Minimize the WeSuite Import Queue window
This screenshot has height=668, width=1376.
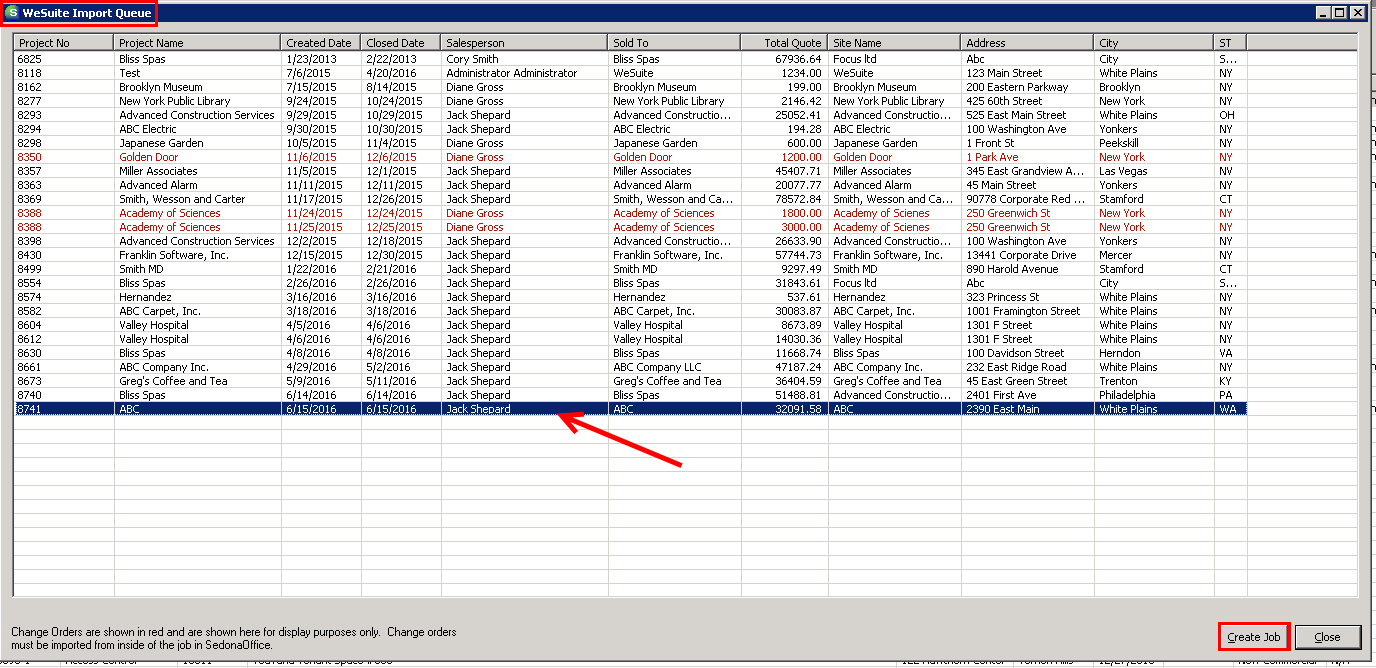coord(1324,13)
